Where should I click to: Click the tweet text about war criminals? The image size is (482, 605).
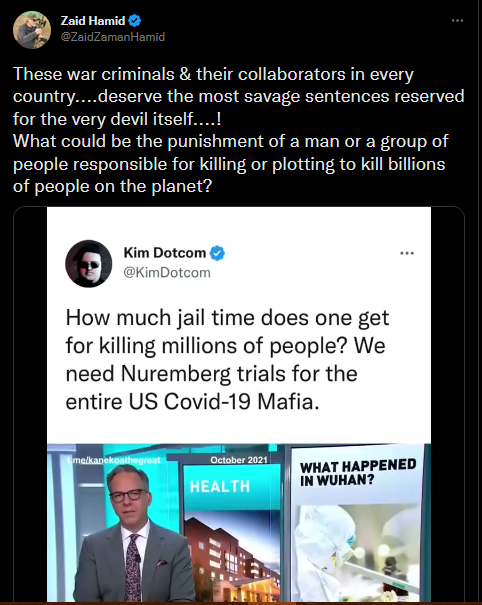[238, 130]
